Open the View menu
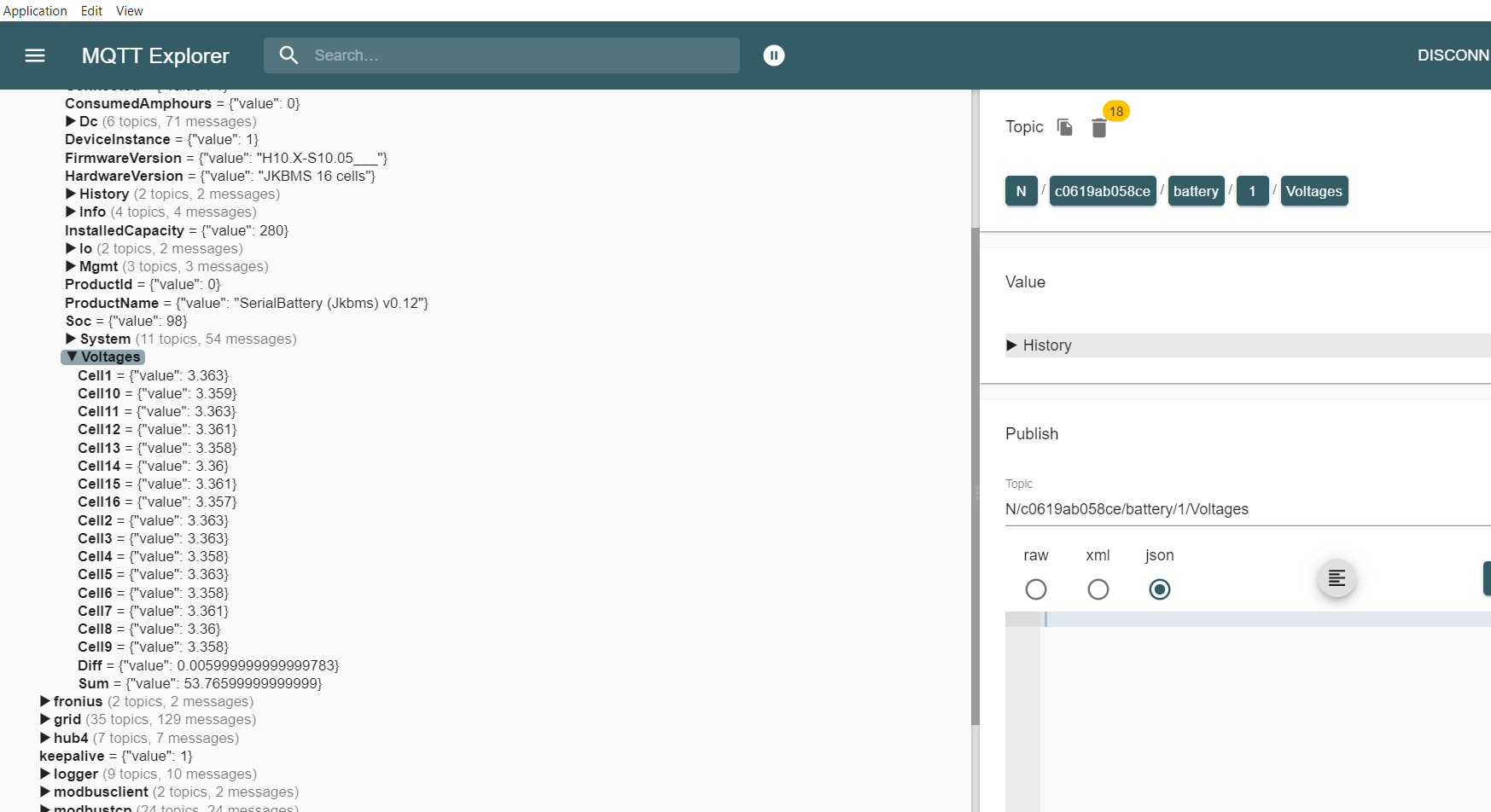 click(130, 10)
